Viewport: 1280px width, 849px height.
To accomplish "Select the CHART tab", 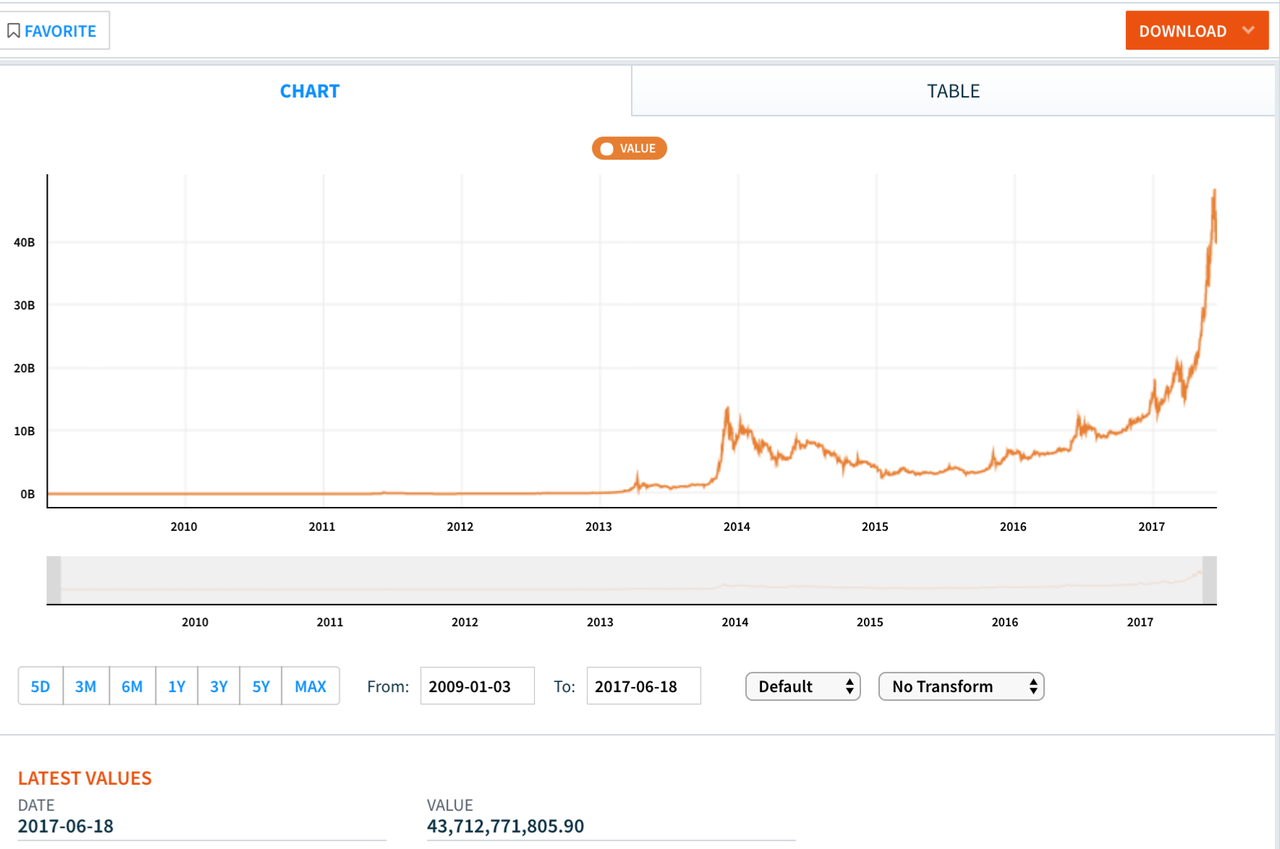I will tap(310, 91).
